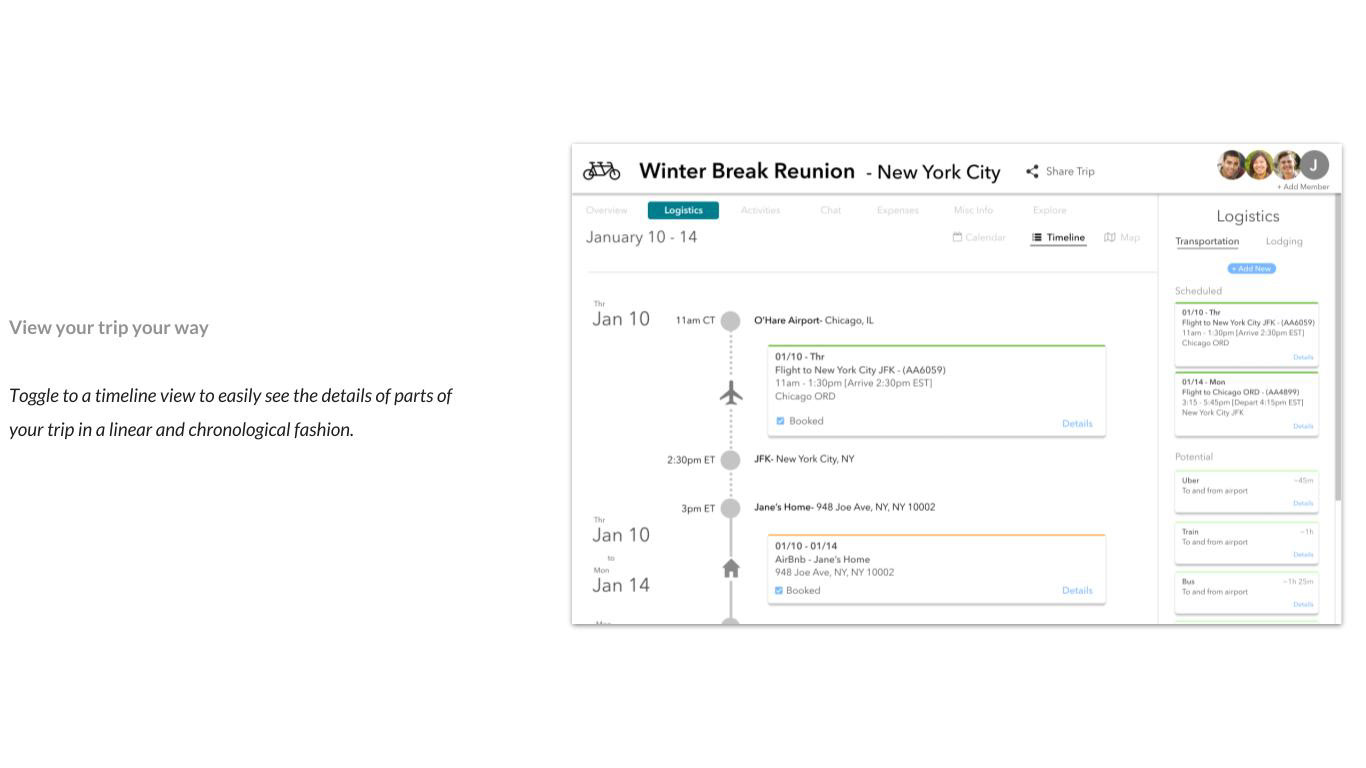Viewport: 1366px width, 768px height.
Task: Click the 'Train' potential card title
Action: [1190, 532]
